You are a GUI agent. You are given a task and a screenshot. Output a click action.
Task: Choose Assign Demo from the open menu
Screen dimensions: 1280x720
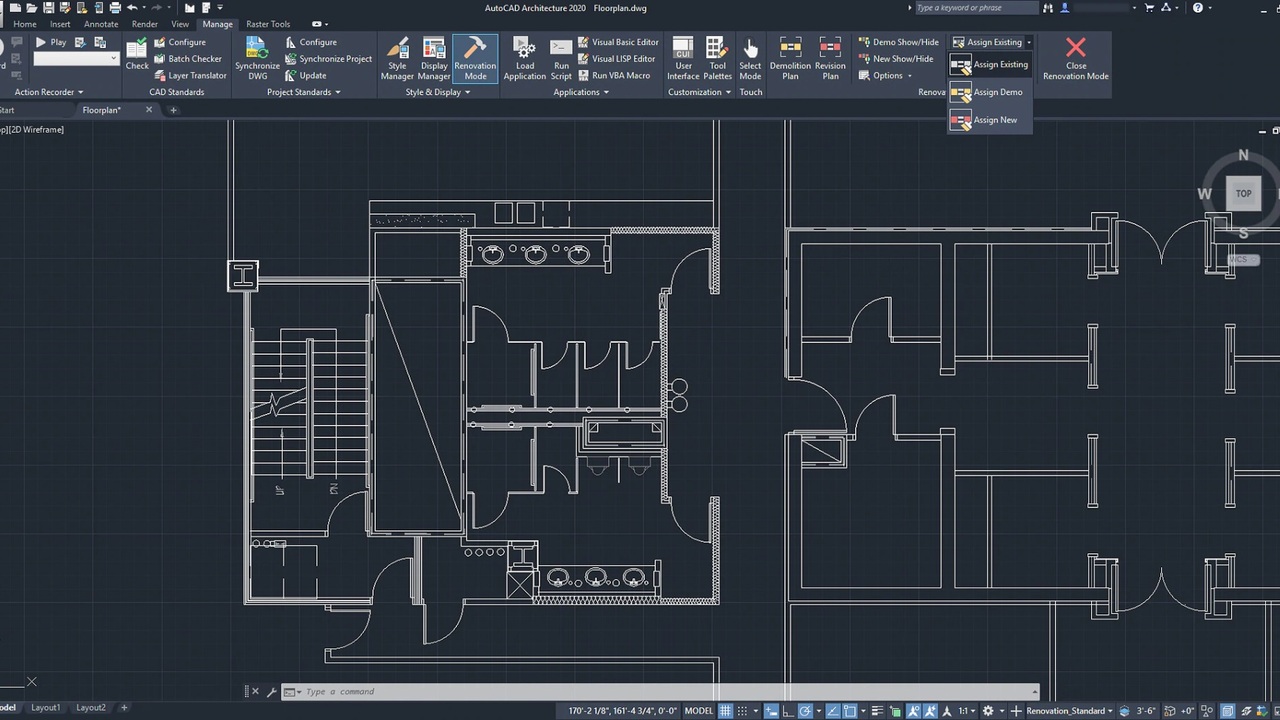[x=996, y=92]
